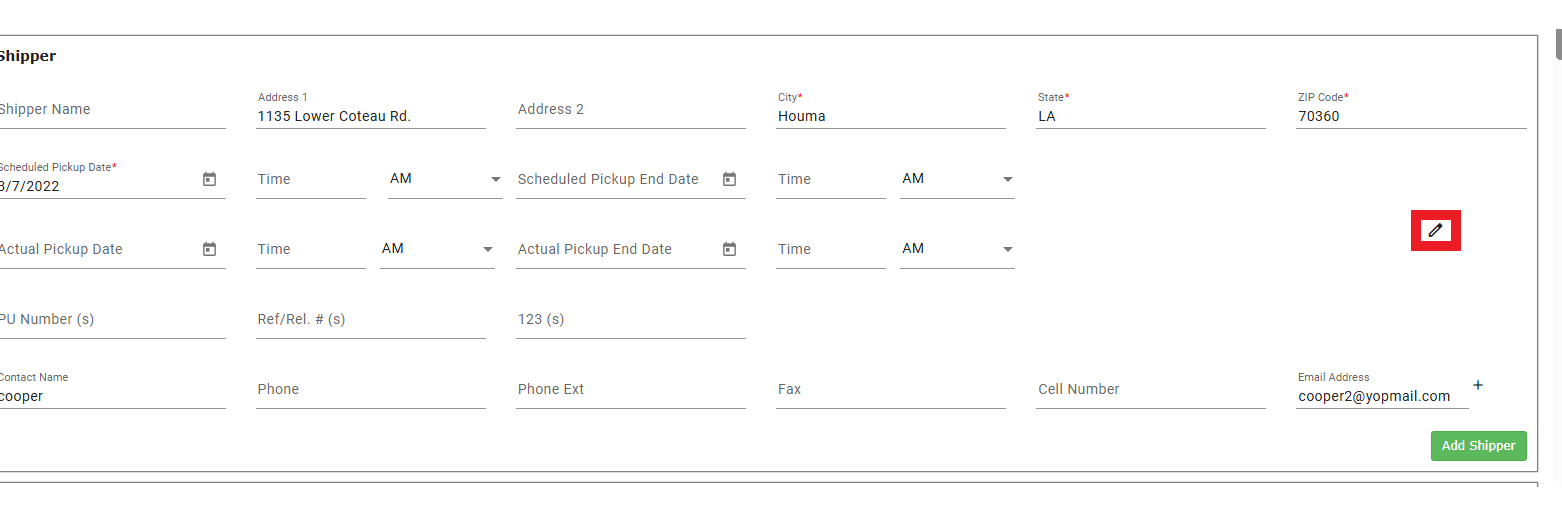Click the Shipper Name field
This screenshot has width=1562, height=516.
(x=110, y=110)
